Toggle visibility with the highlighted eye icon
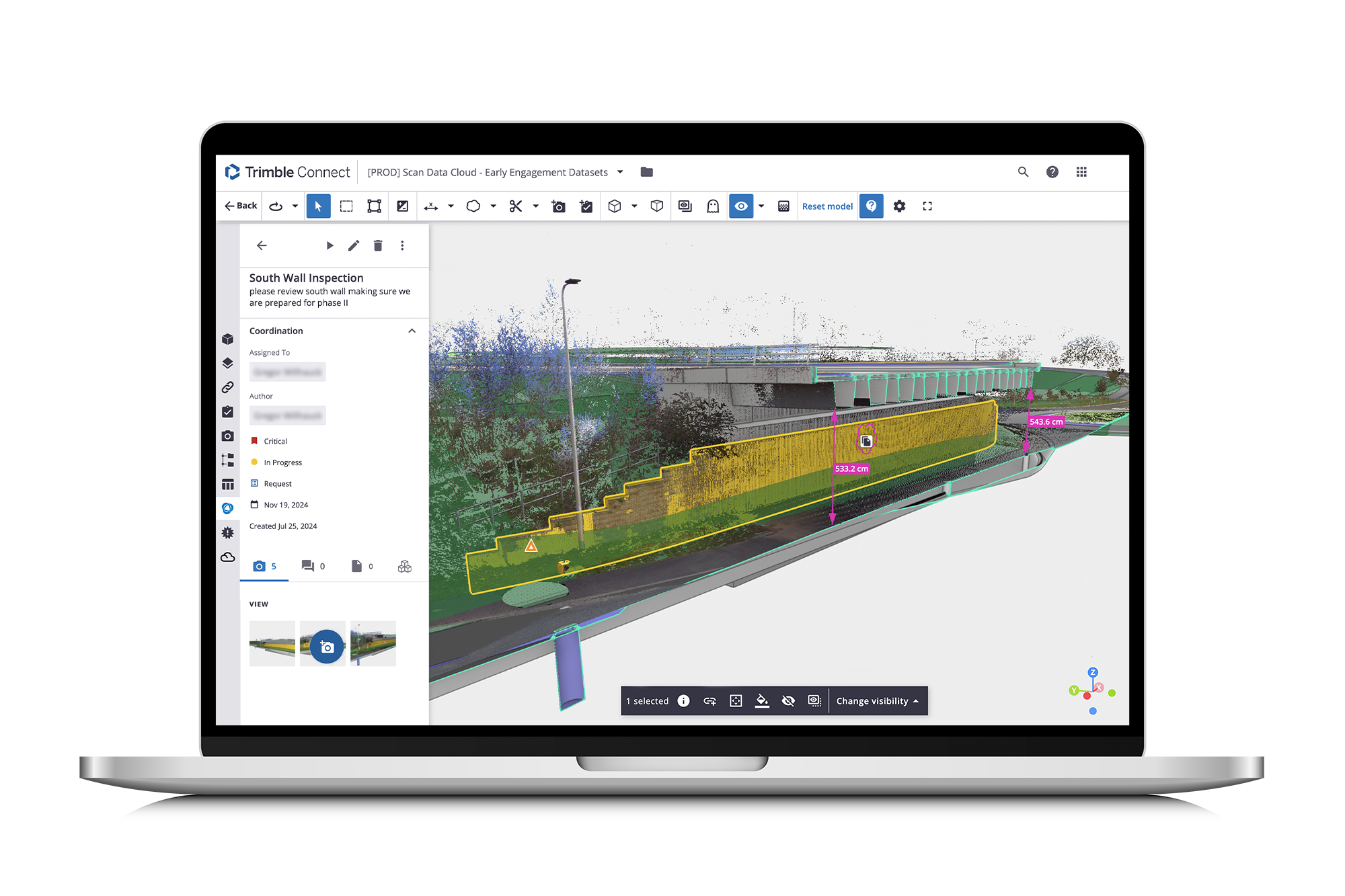Screen dimensions: 1345x896 pyautogui.click(x=741, y=206)
